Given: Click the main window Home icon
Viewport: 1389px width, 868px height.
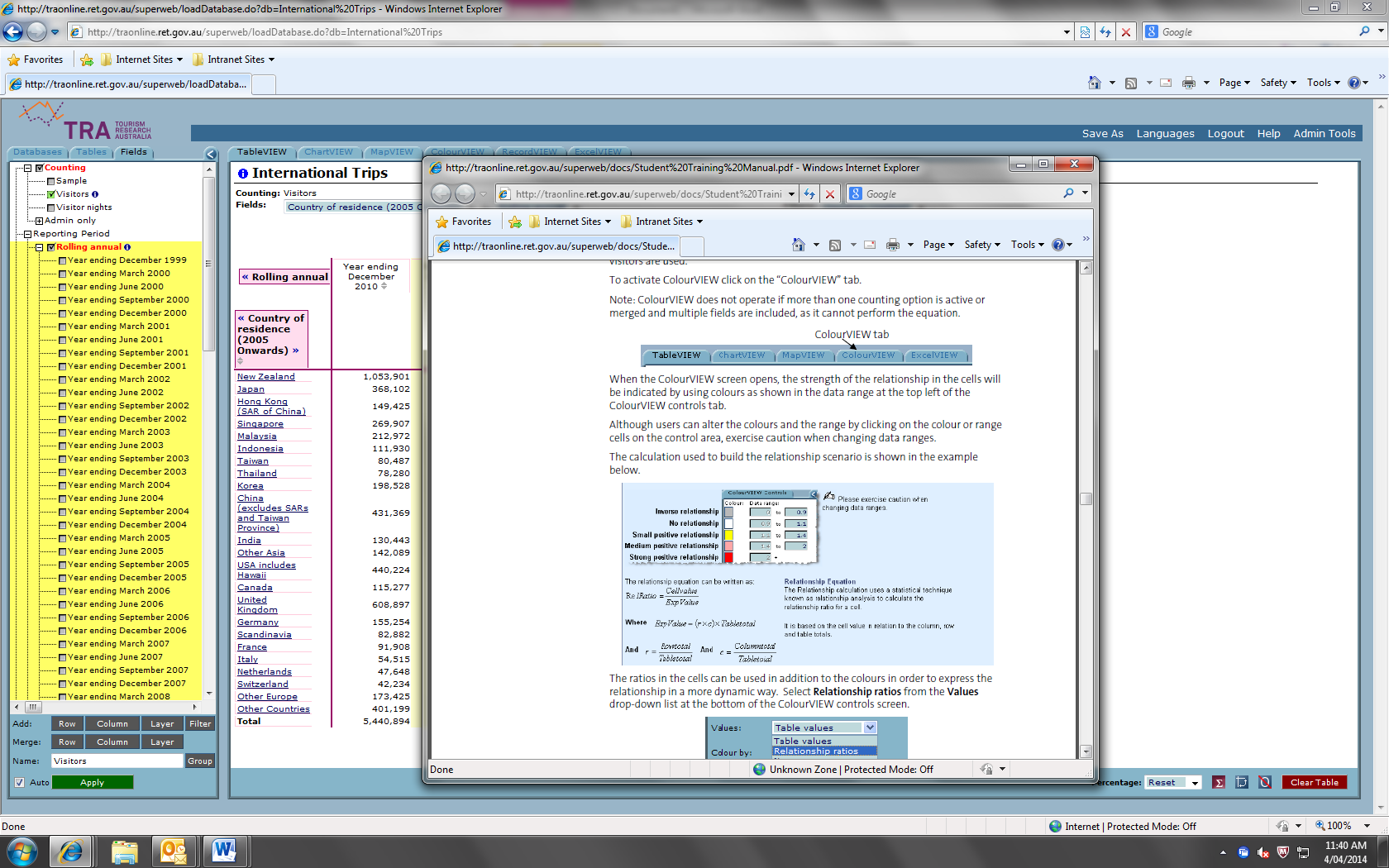Looking at the screenshot, I should [1095, 83].
